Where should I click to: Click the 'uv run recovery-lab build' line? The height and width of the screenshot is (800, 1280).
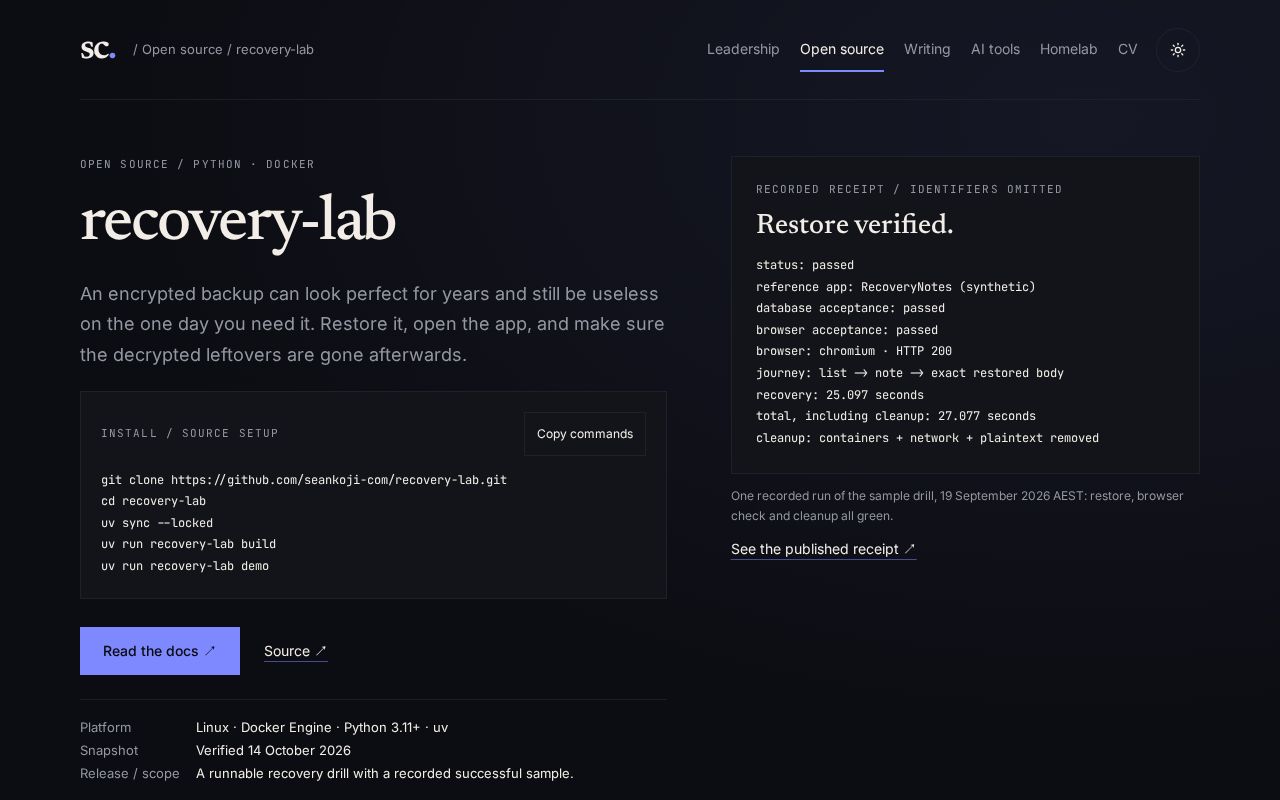[188, 544]
